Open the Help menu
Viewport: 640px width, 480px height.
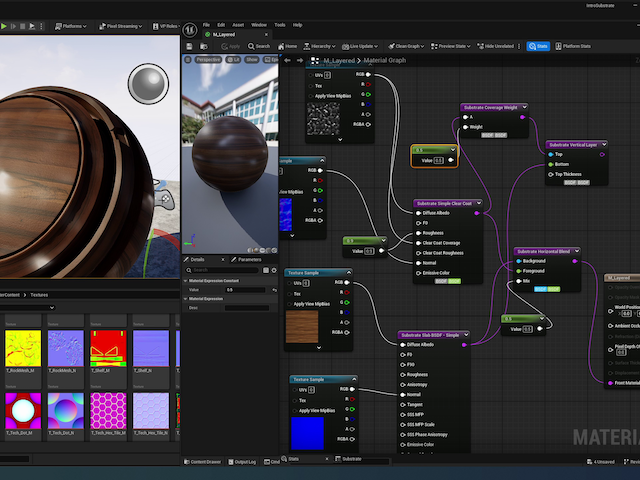tap(298, 25)
